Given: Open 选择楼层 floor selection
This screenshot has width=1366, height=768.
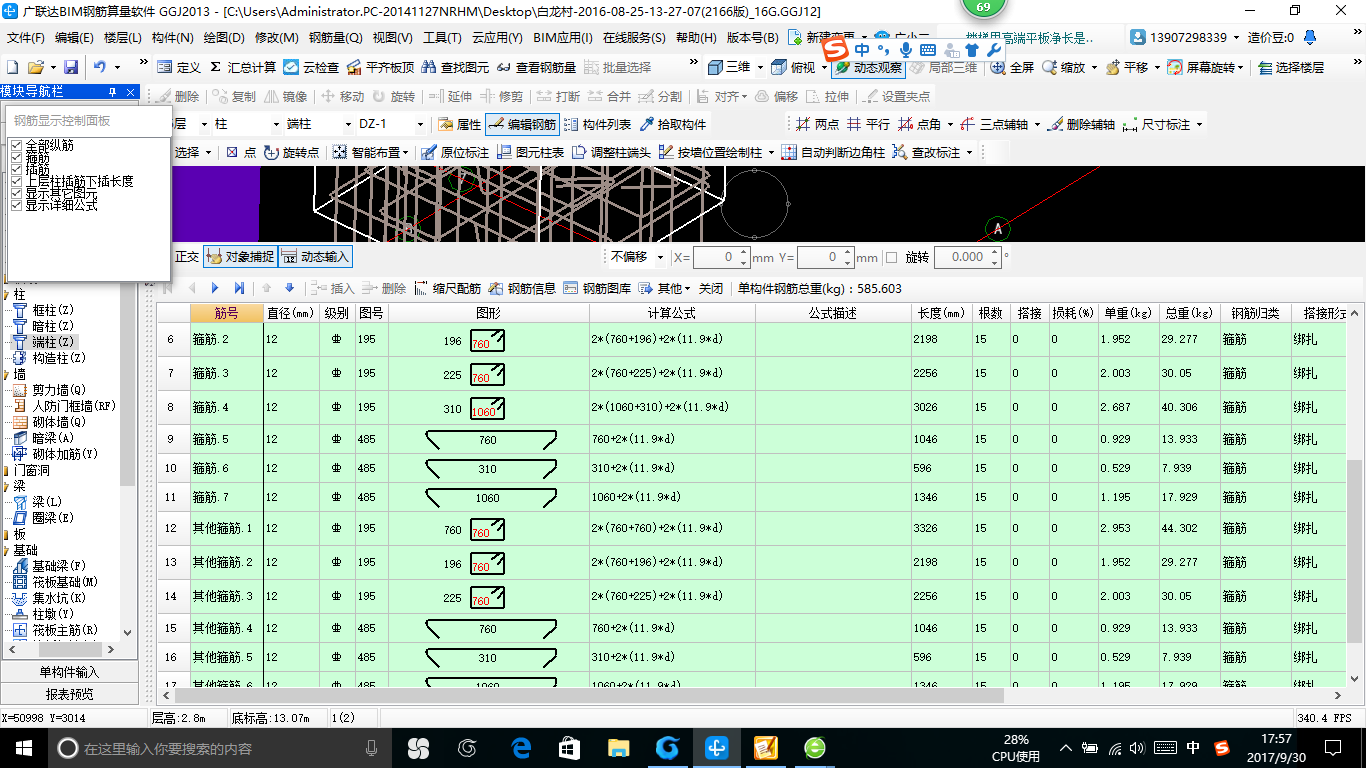Looking at the screenshot, I should 1291,67.
